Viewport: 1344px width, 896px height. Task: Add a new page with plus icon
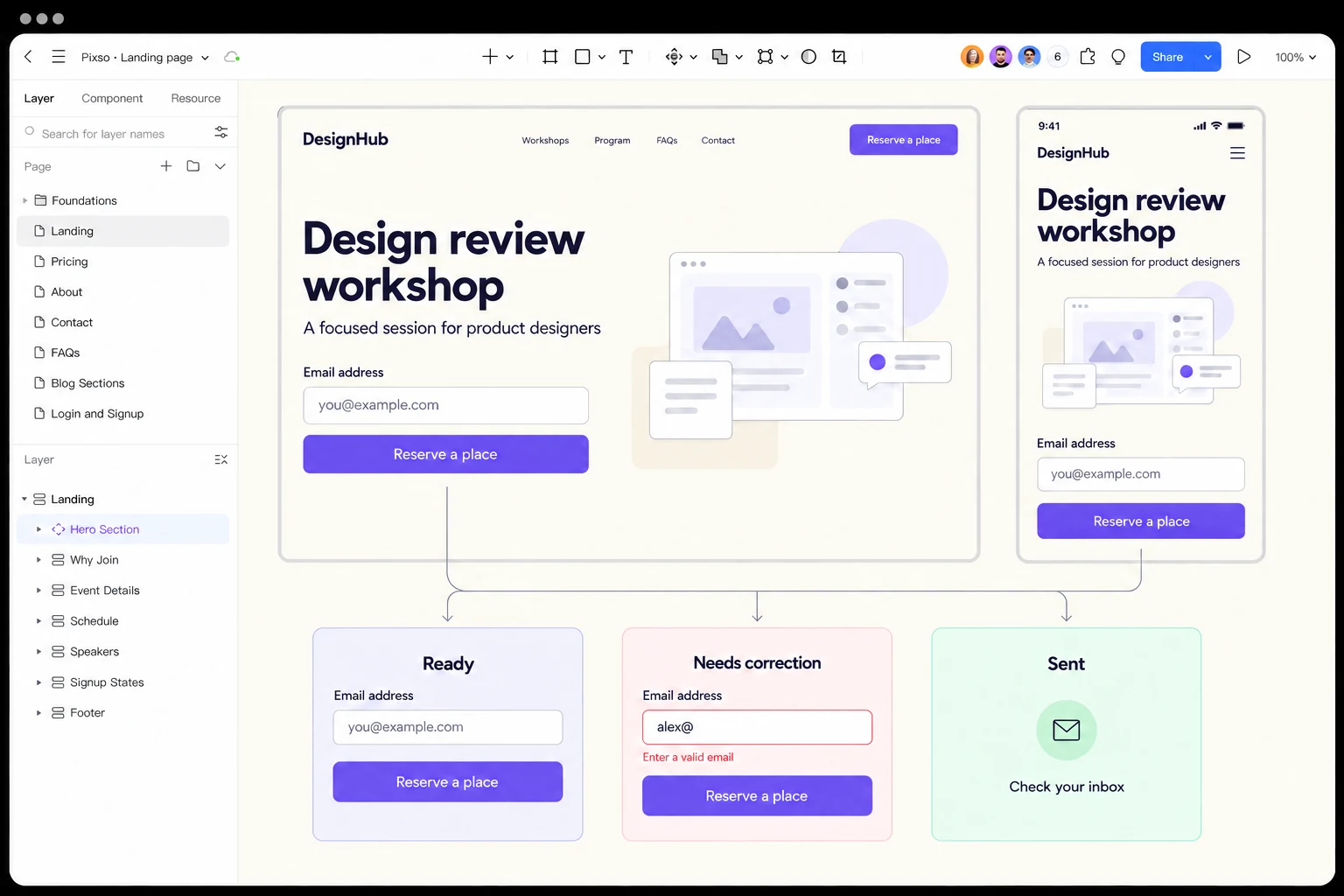click(x=166, y=166)
